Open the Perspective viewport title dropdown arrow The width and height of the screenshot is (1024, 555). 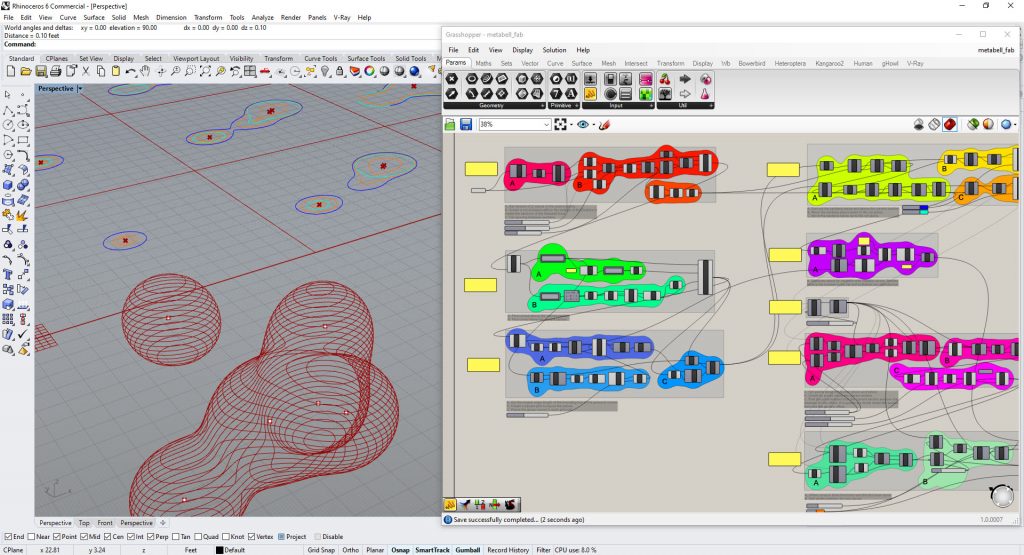tap(80, 88)
